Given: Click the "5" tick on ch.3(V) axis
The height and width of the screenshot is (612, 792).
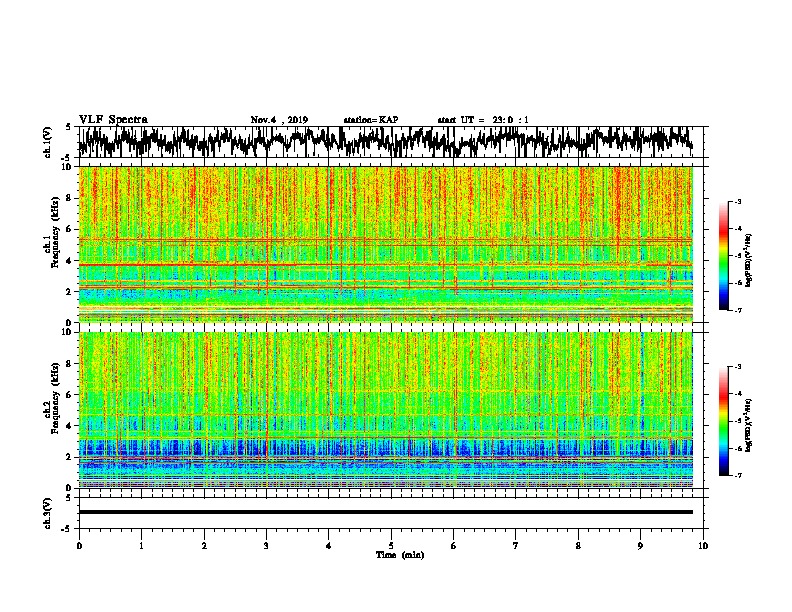Looking at the screenshot, I should click(69, 498).
